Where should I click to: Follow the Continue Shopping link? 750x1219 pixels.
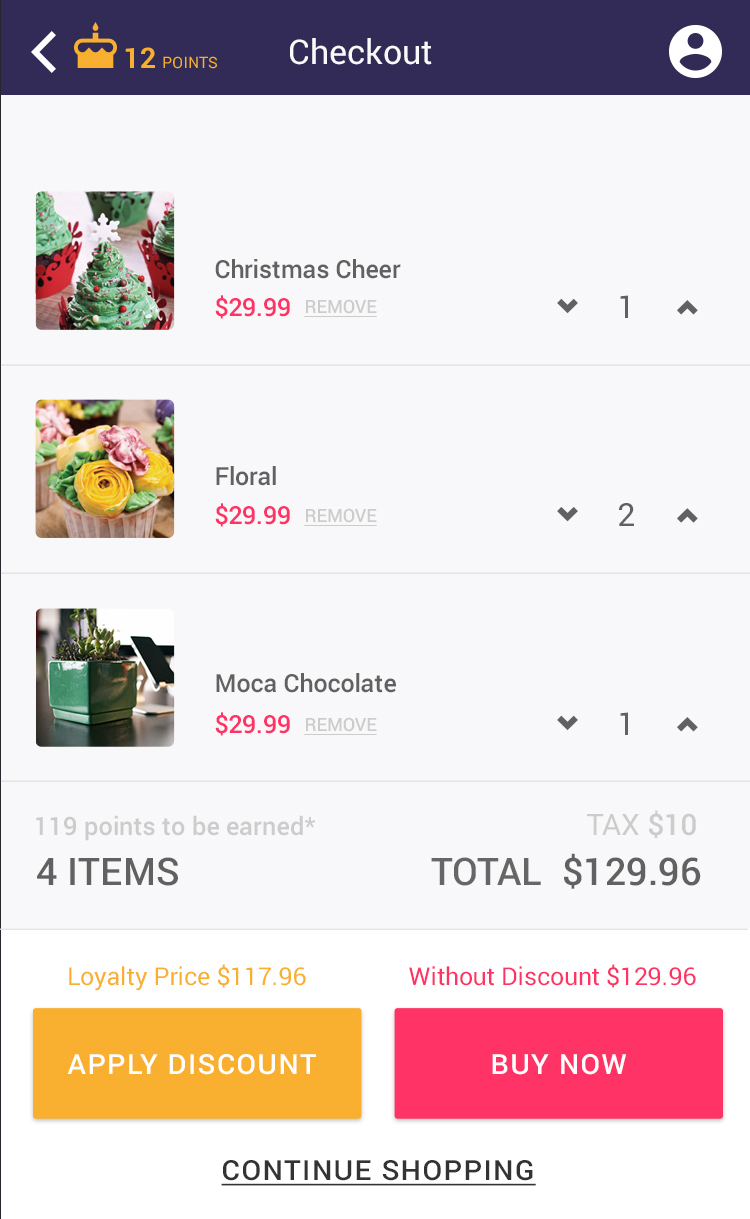[x=378, y=1170]
